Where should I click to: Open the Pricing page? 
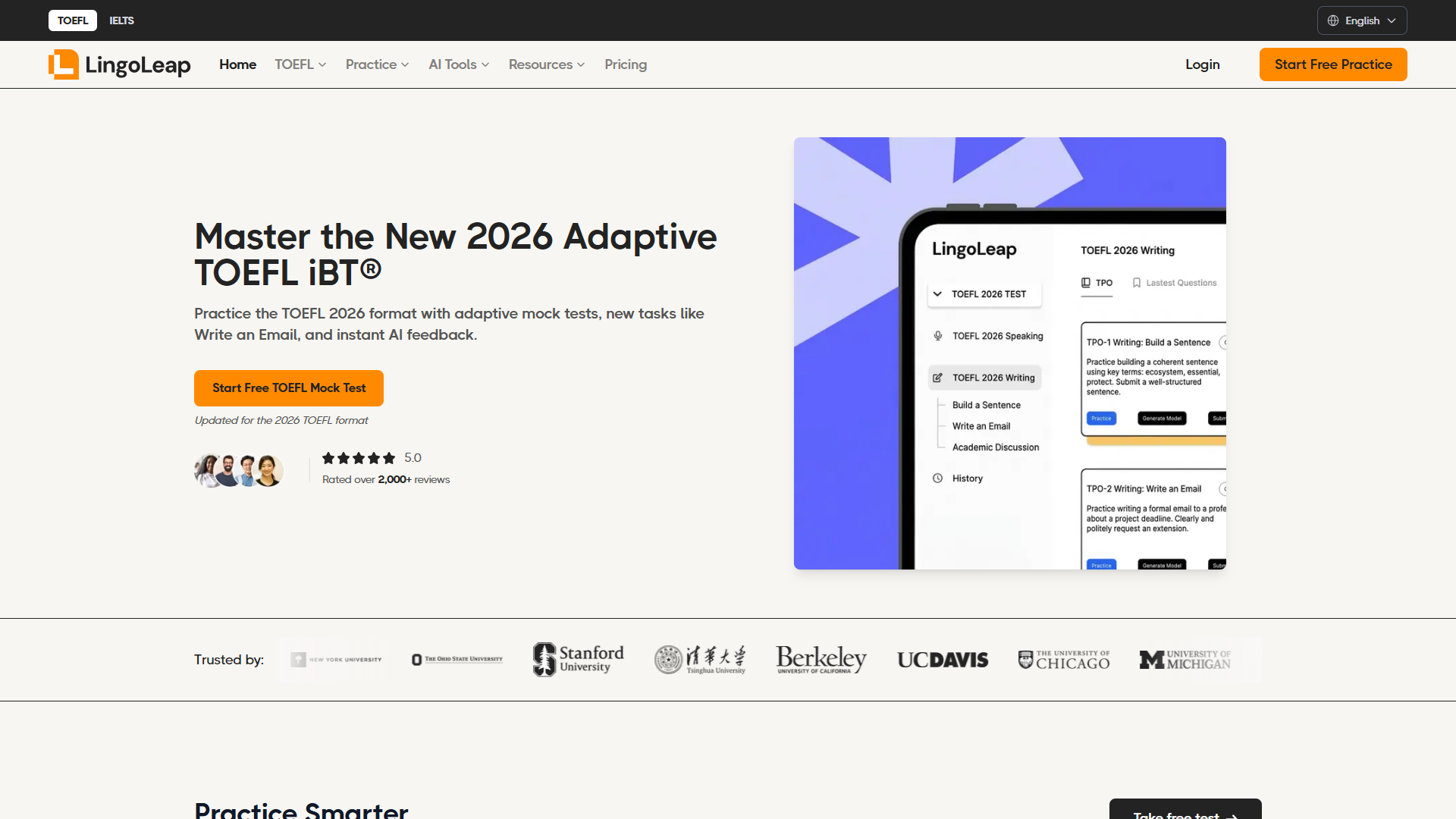[626, 64]
